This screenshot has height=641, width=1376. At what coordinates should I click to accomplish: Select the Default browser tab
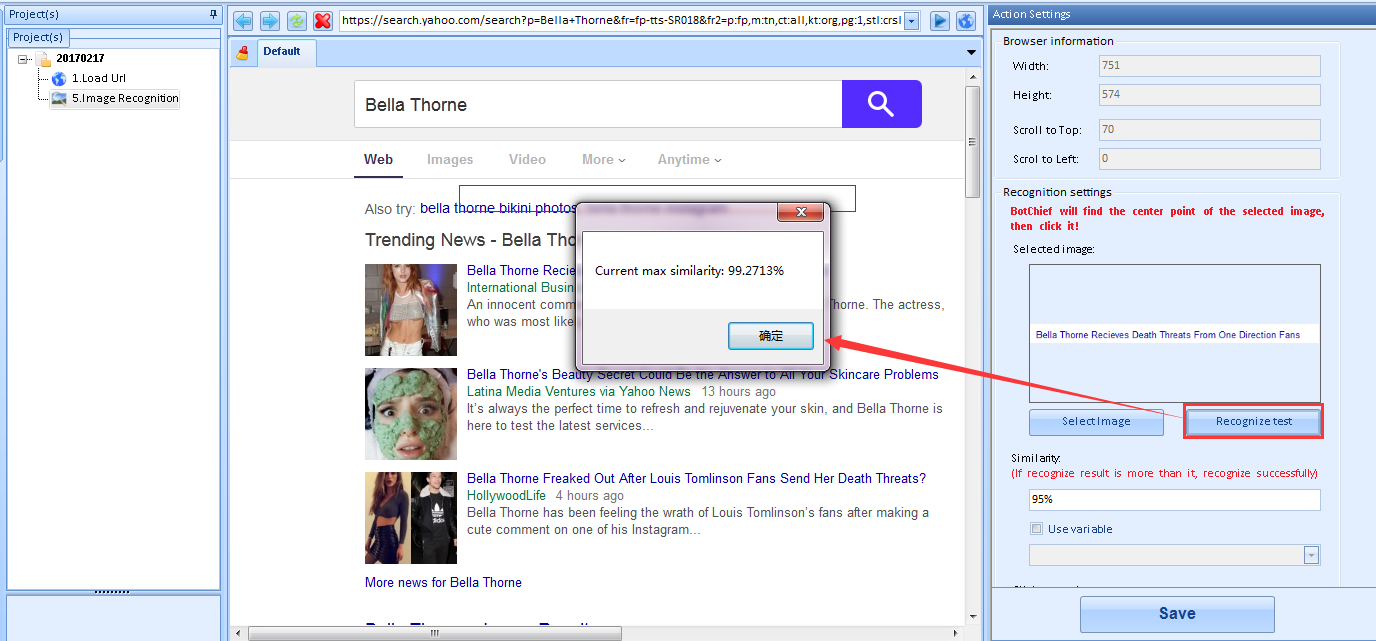tap(282, 52)
